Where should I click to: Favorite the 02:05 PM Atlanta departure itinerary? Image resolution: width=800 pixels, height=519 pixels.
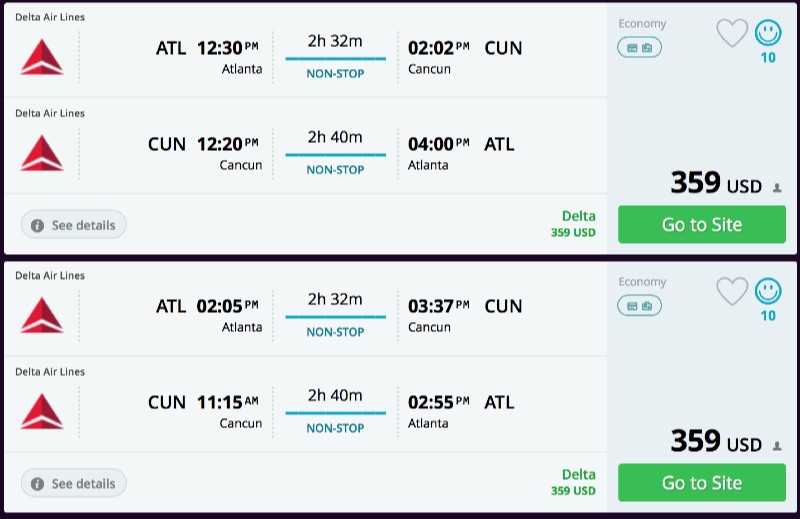tap(732, 292)
